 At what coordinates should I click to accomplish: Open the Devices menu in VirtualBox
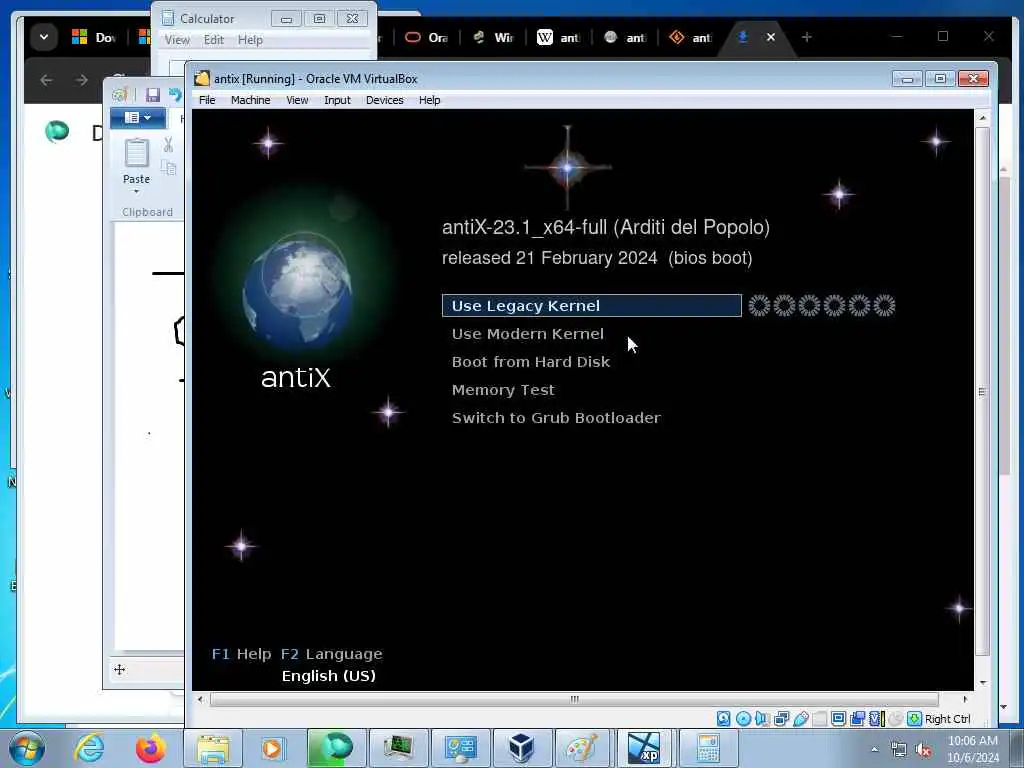point(385,100)
